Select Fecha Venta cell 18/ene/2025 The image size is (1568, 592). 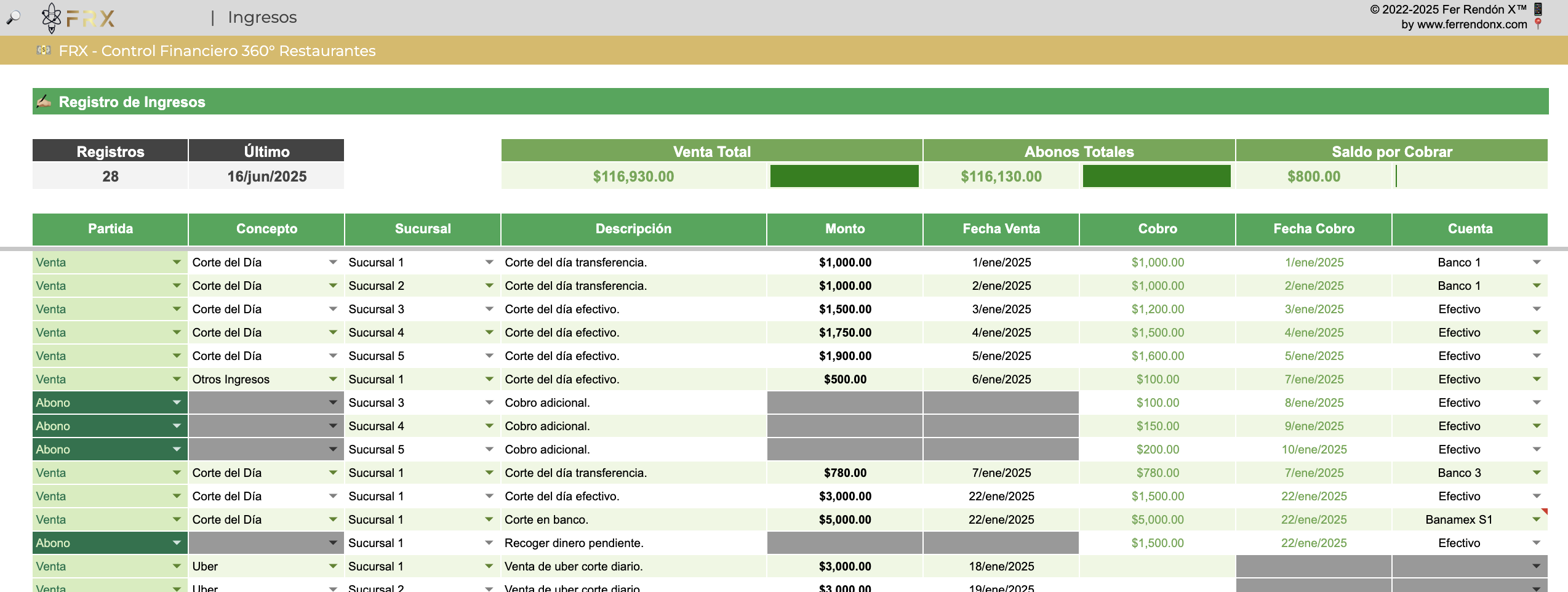pyautogui.click(x=1001, y=566)
